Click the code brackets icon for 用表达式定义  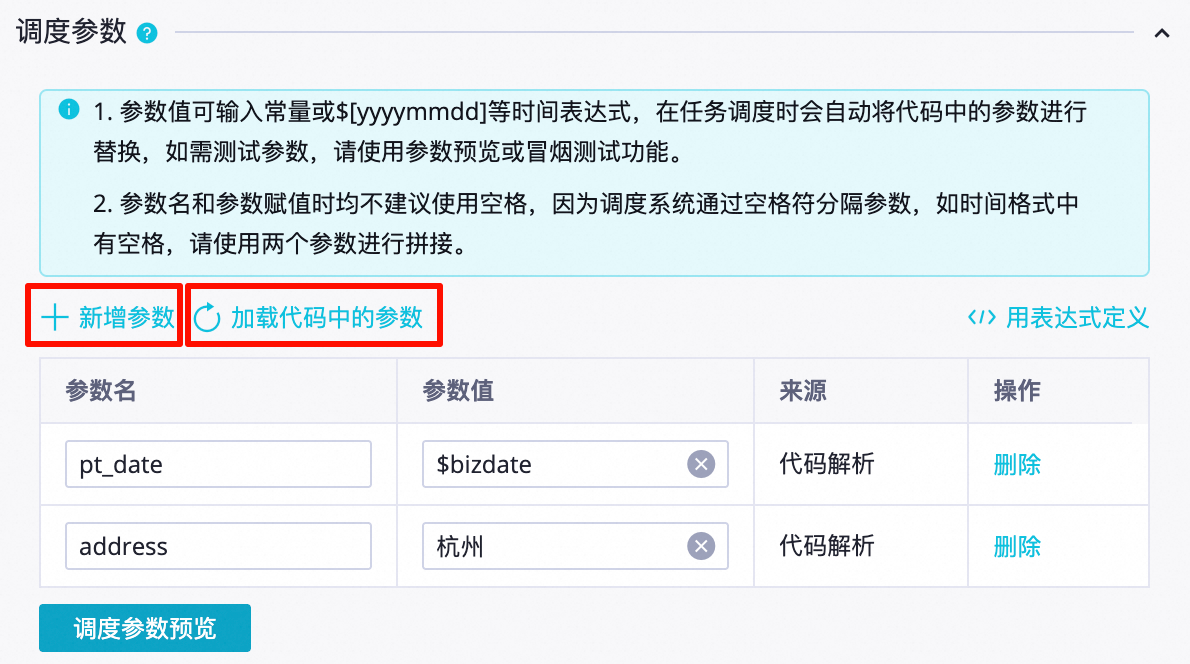click(980, 318)
